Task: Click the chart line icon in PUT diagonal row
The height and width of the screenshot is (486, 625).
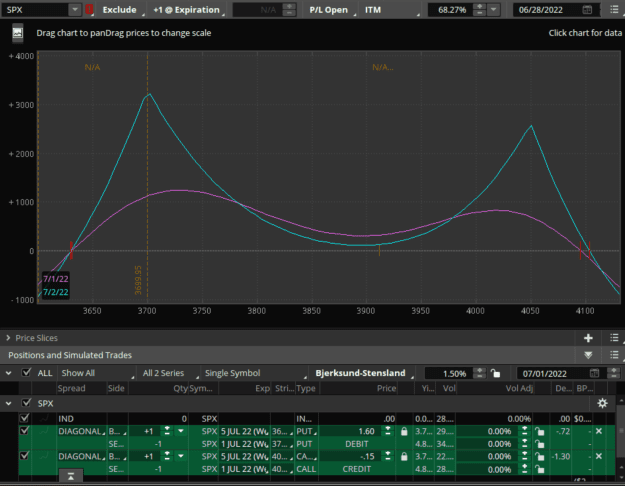Action: click(x=44, y=431)
